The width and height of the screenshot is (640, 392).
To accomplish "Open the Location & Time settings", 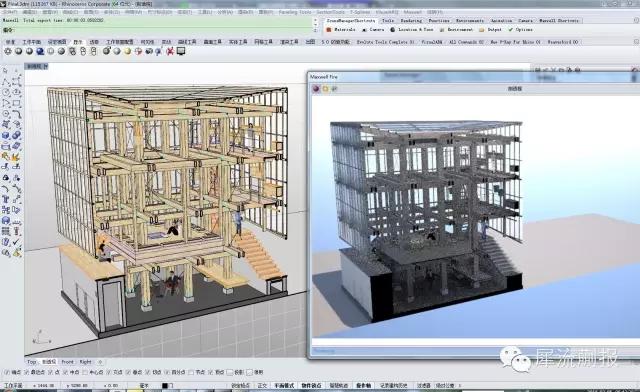I will click(x=411, y=30).
